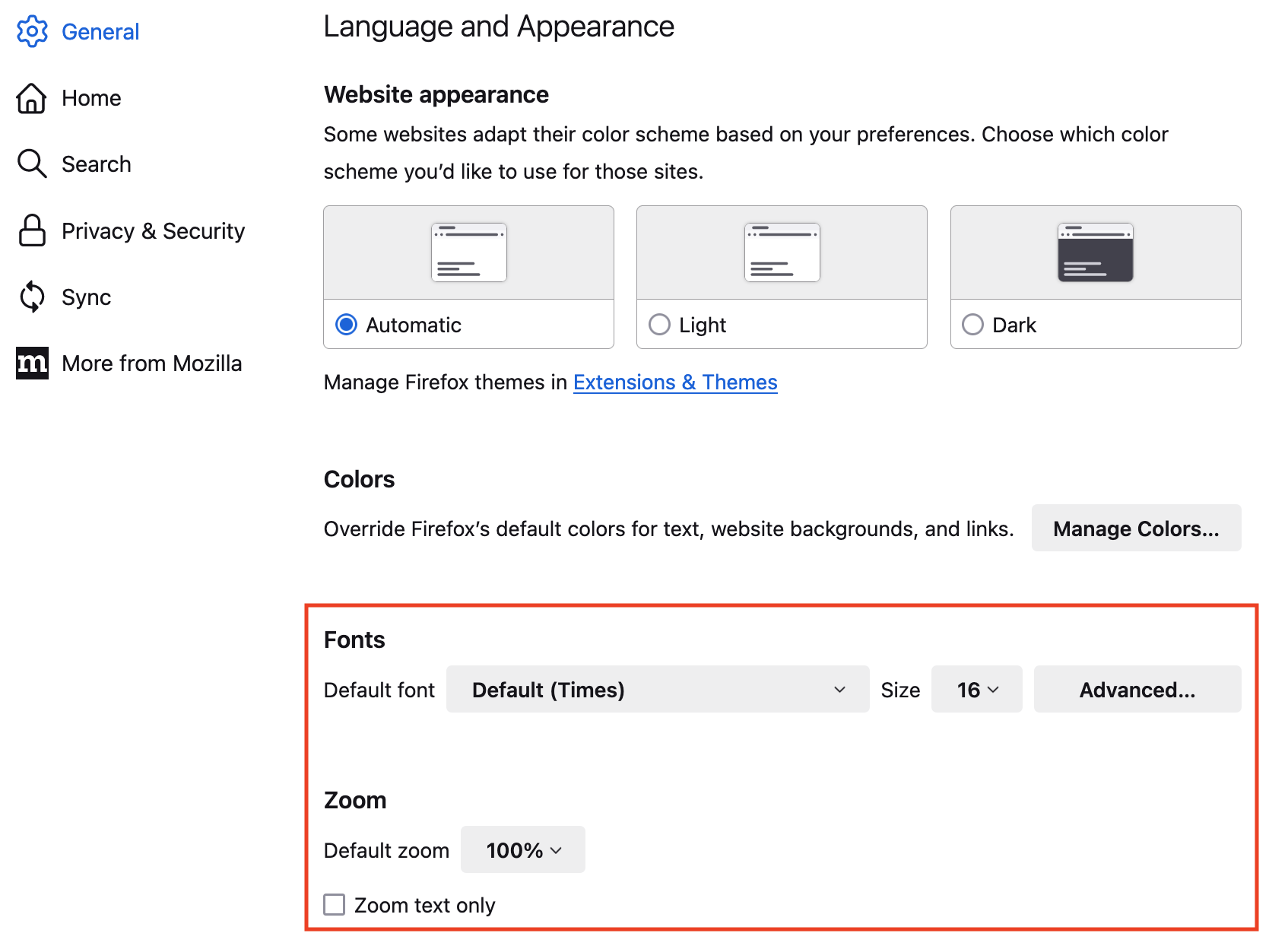Image resolution: width=1288 pixels, height=946 pixels.
Task: Click the Fonts section heading
Action: pos(354,640)
